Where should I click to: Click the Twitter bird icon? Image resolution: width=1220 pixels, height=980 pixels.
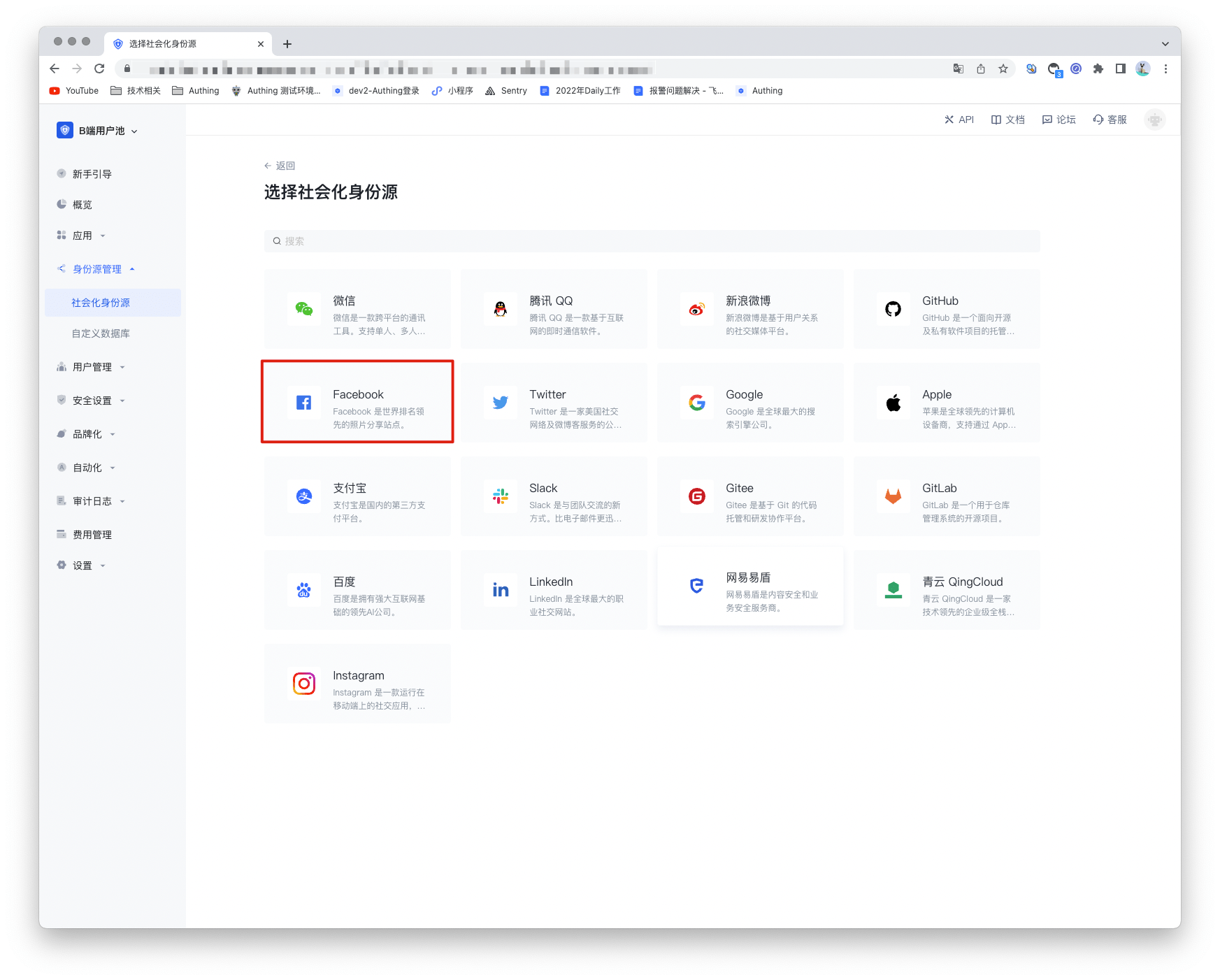click(x=500, y=403)
